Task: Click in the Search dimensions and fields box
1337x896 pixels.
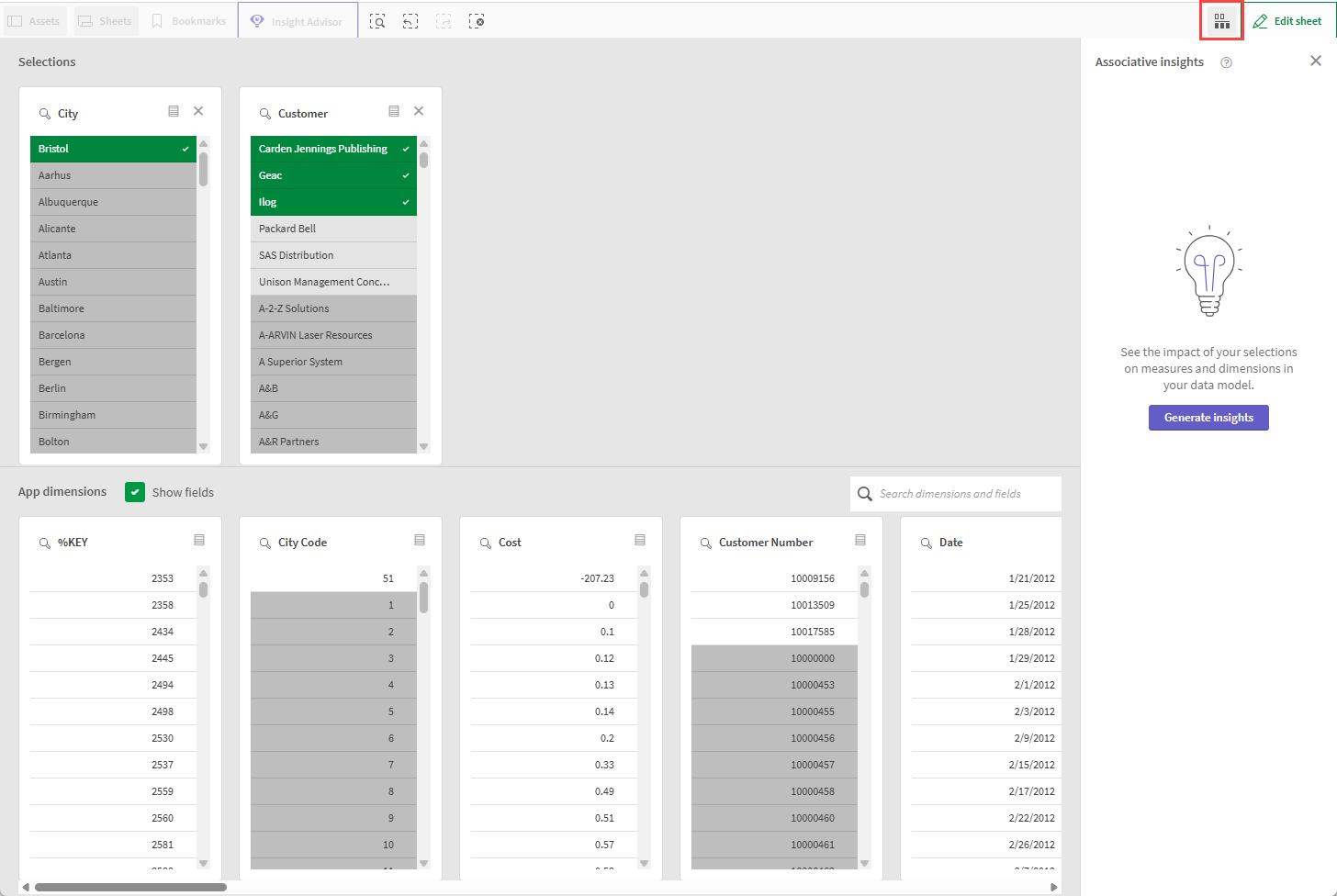Action: coord(955,494)
